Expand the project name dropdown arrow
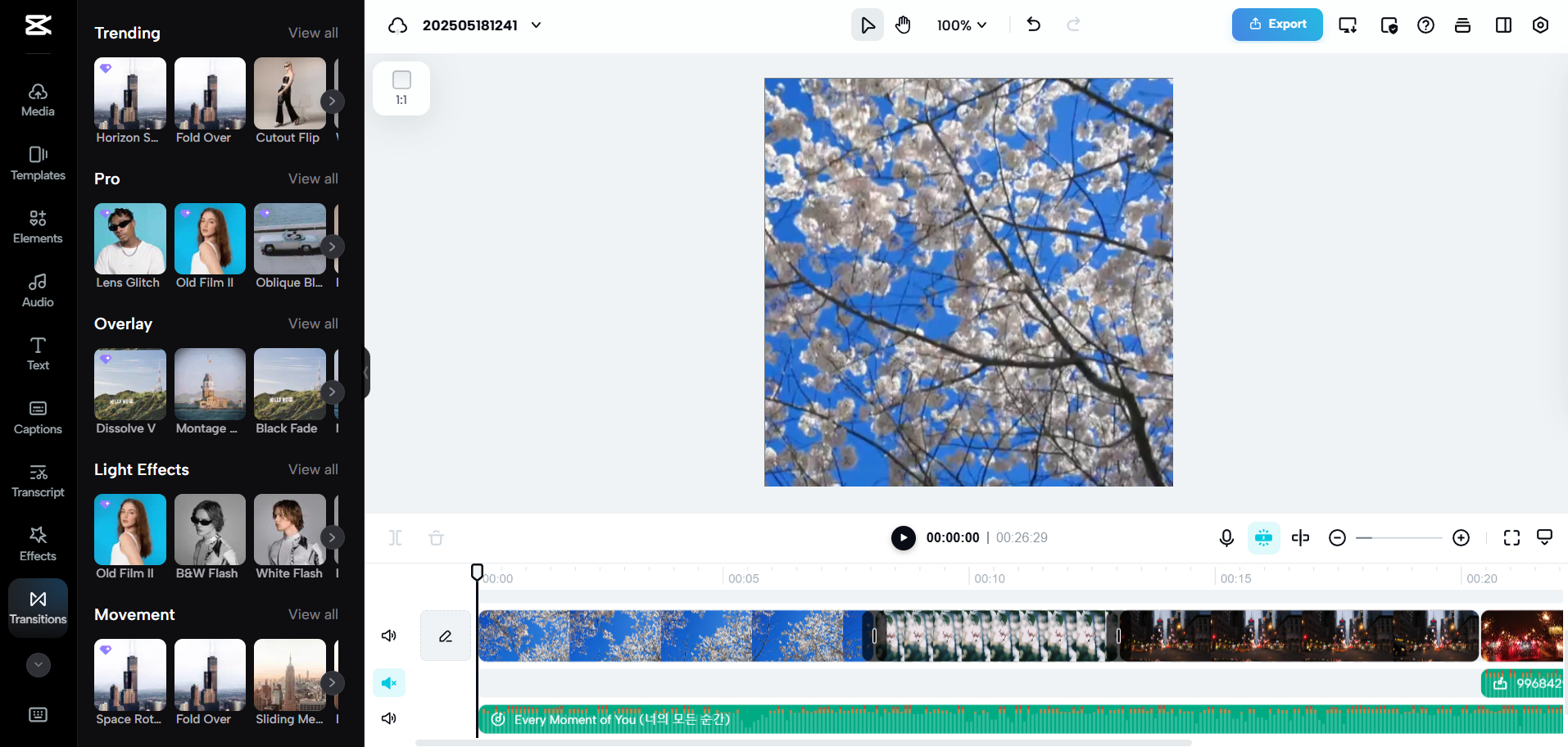Viewport: 1568px width, 747px height. pyautogui.click(x=537, y=25)
